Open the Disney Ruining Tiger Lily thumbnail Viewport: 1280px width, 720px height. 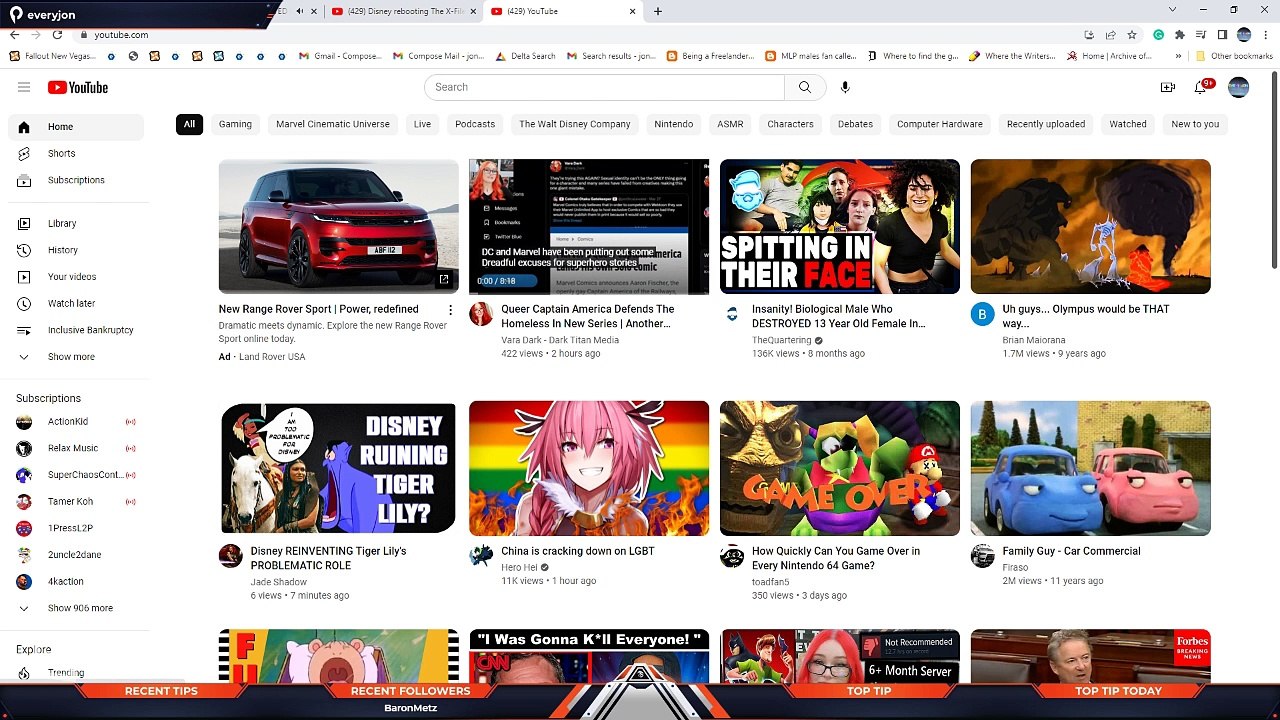[x=338, y=468]
